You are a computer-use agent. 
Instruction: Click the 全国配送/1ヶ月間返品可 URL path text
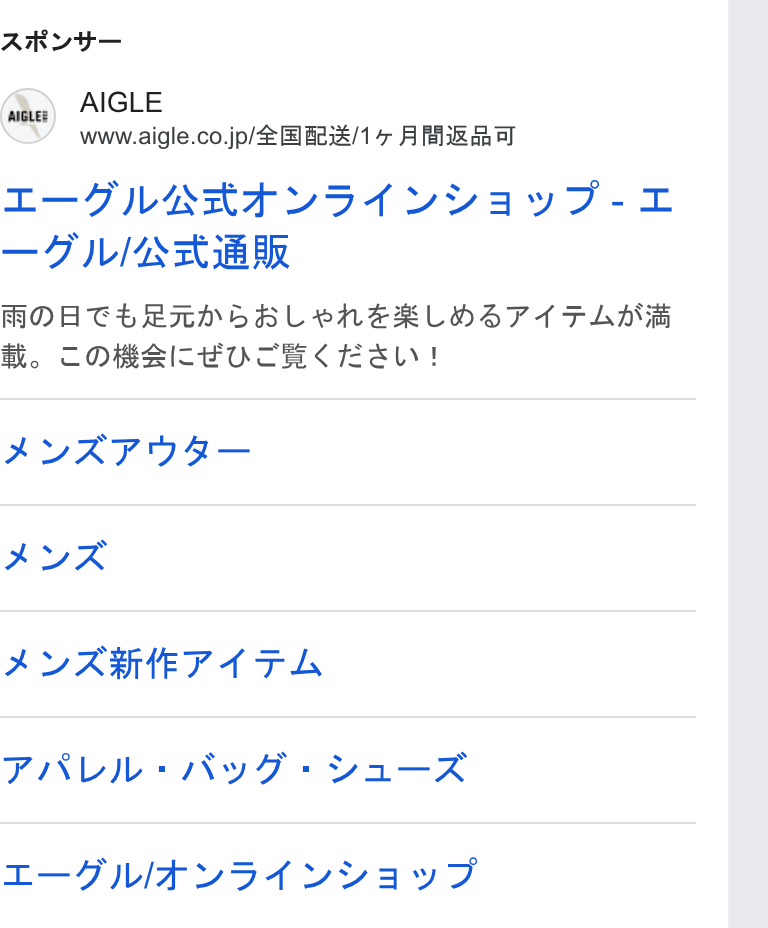point(385,137)
